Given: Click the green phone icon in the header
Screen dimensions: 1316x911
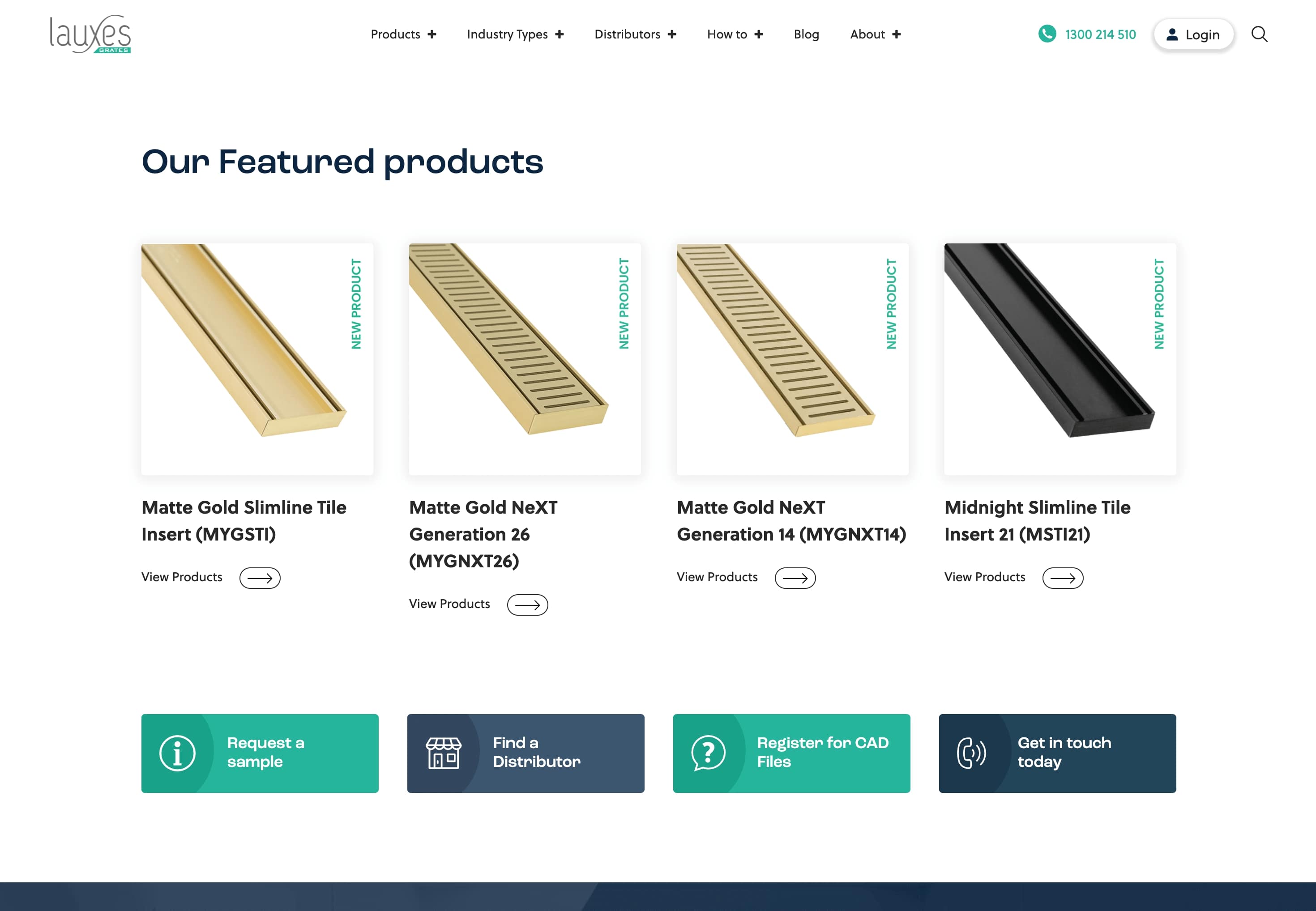Looking at the screenshot, I should [x=1047, y=34].
